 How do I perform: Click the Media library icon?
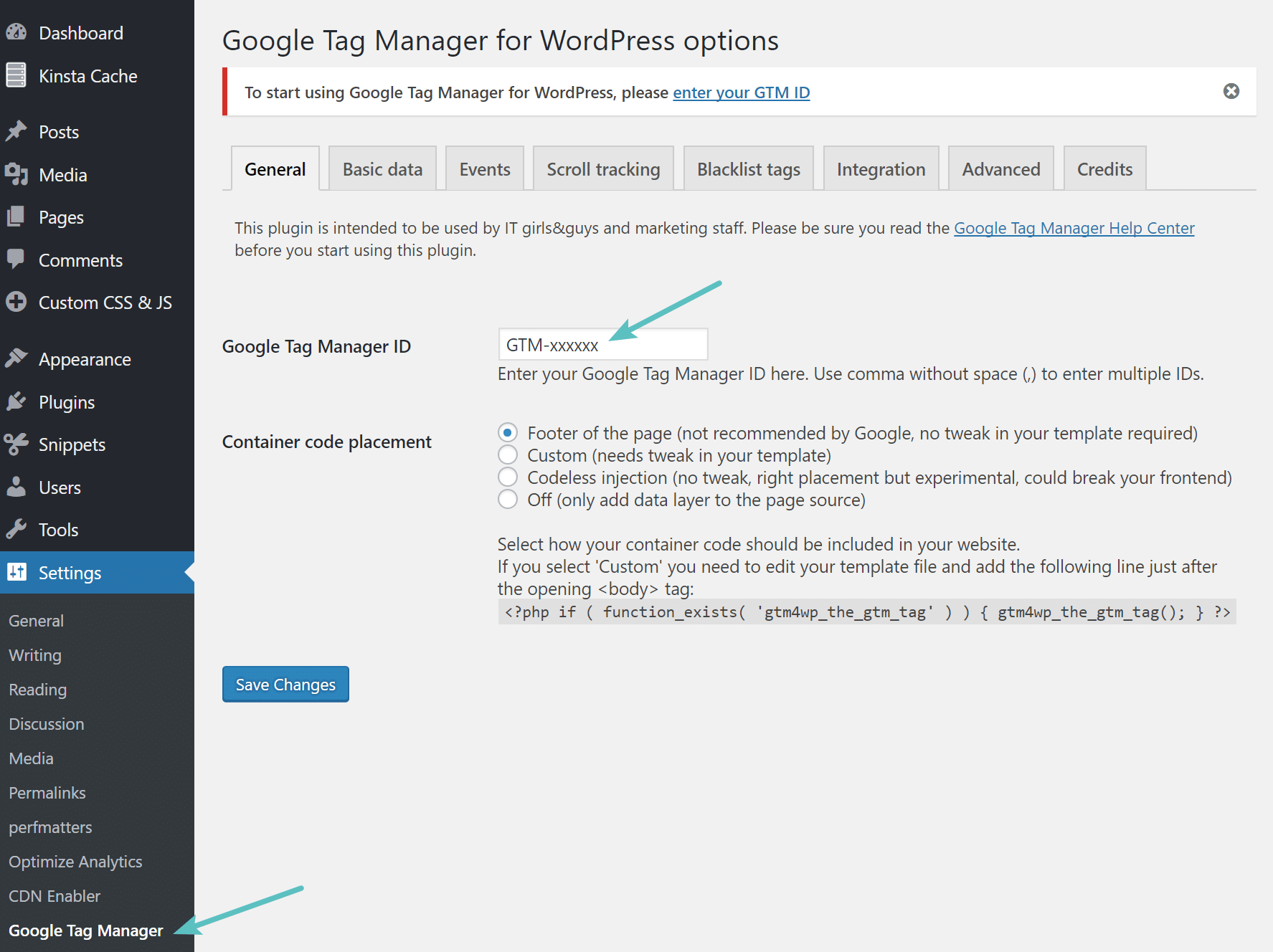(x=16, y=174)
